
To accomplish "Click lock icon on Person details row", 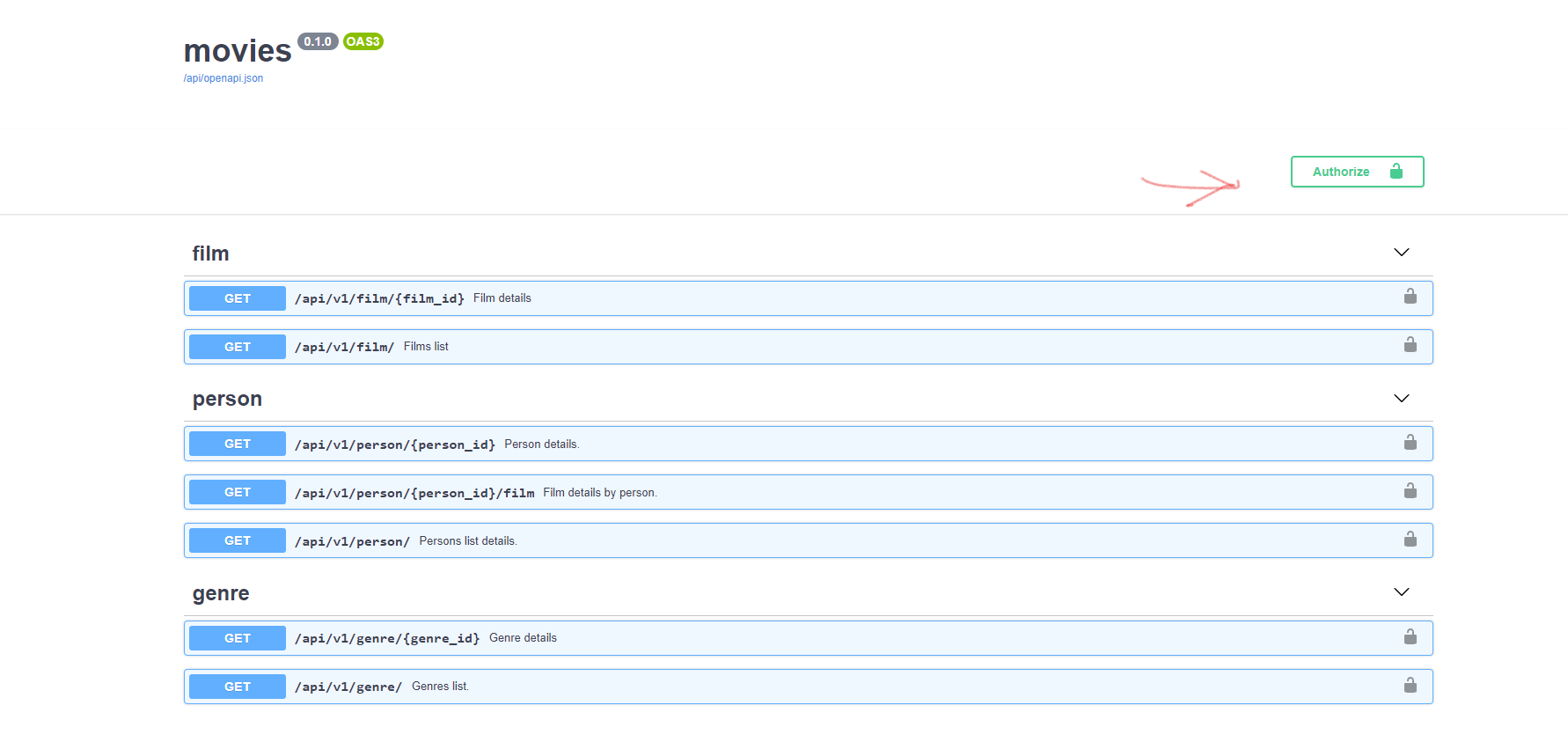I will click(1410, 443).
